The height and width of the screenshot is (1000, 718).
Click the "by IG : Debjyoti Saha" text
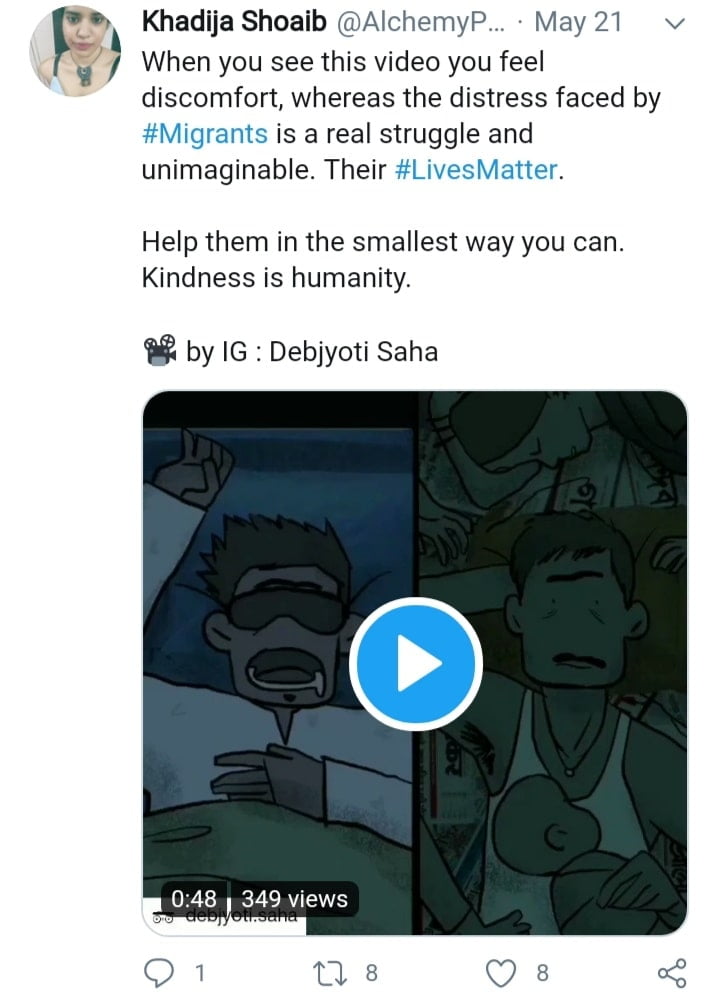point(312,352)
